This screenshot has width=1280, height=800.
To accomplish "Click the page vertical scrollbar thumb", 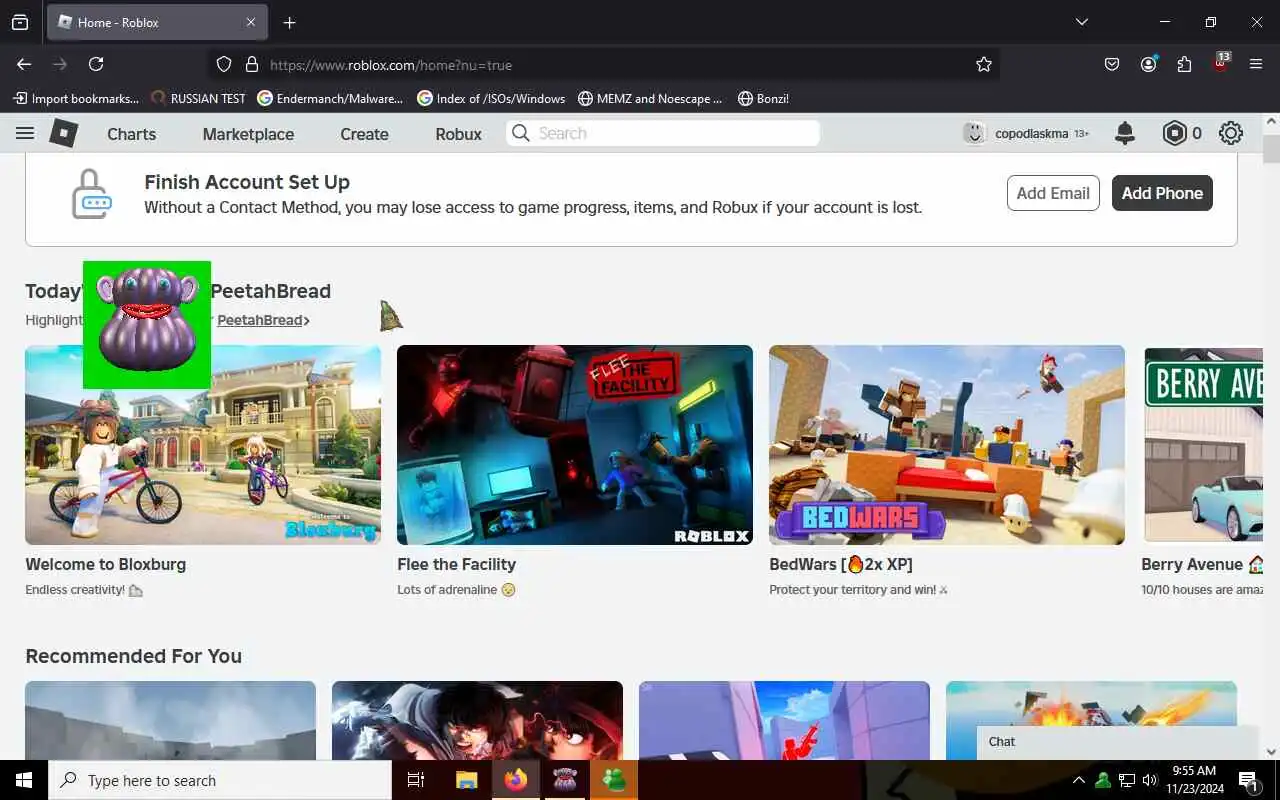I will [x=1271, y=148].
